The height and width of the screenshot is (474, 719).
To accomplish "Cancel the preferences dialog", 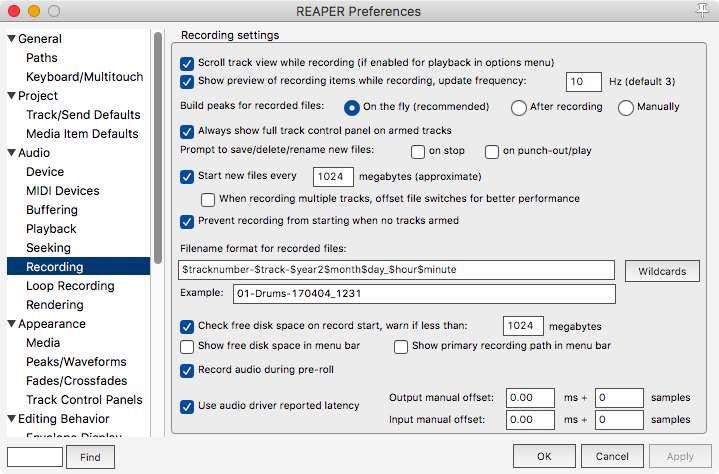I will click(612, 456).
